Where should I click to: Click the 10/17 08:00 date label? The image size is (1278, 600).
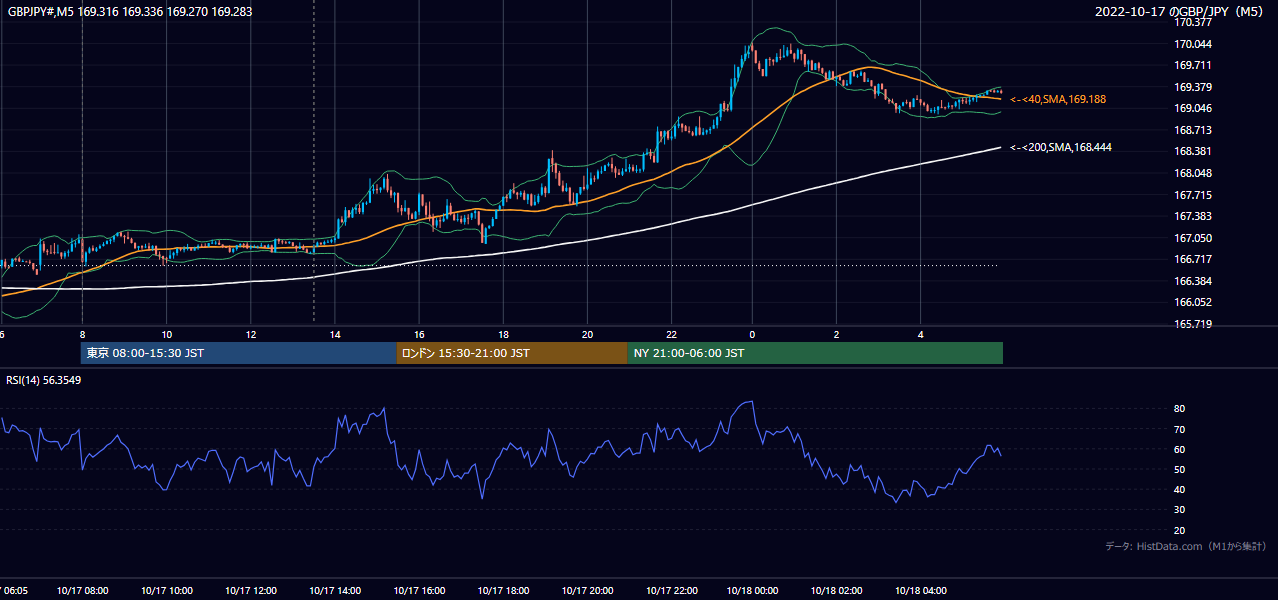82,591
